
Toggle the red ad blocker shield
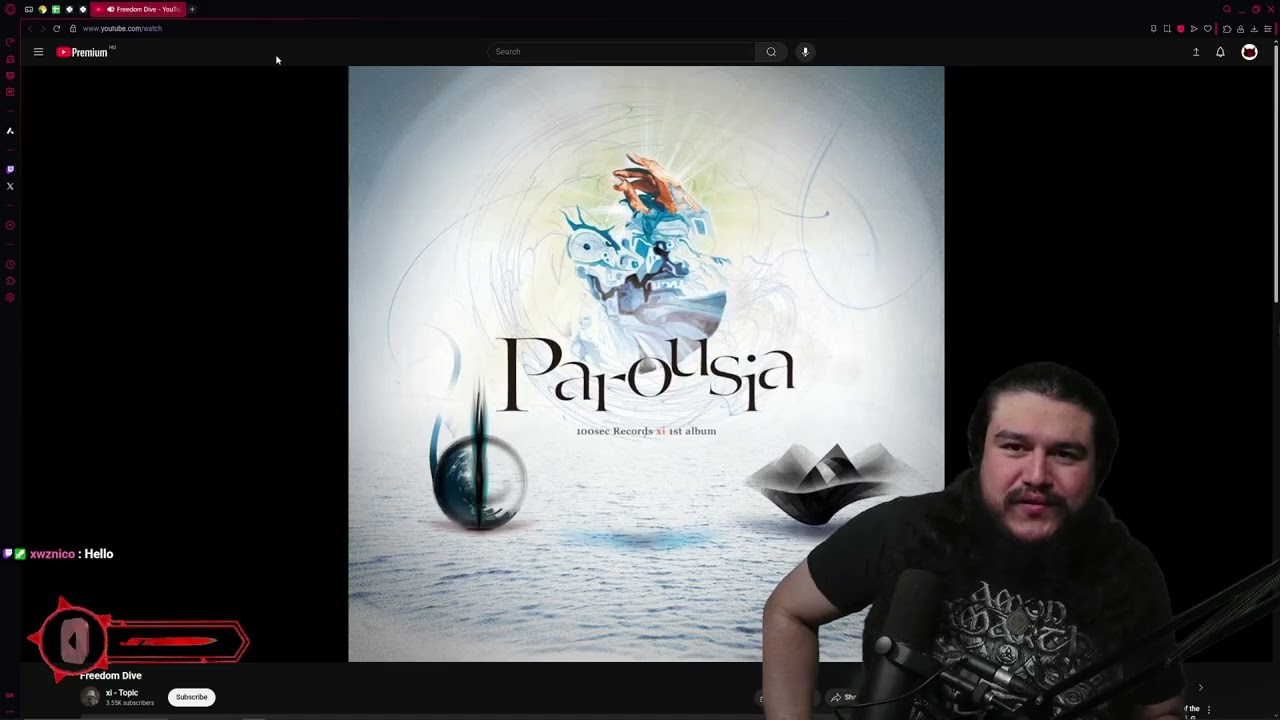(x=1180, y=29)
